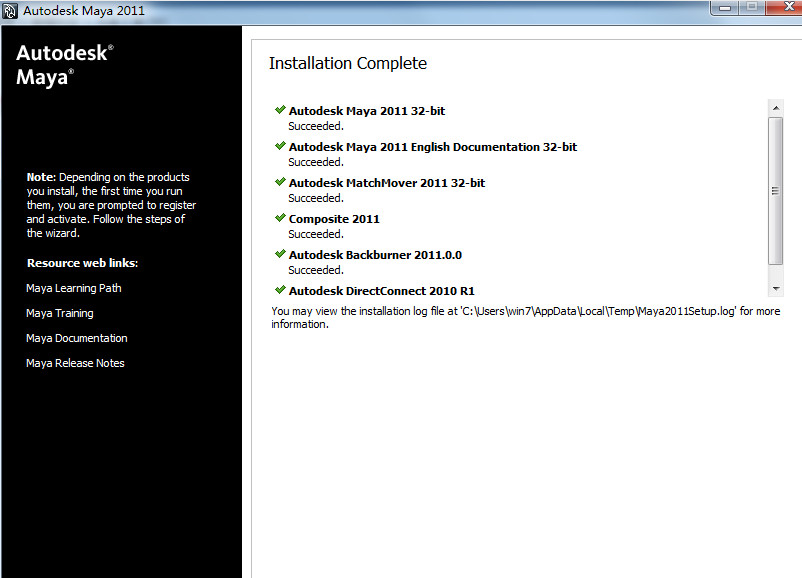Click the checkmark beside English Documentation 32-bit

280,146
